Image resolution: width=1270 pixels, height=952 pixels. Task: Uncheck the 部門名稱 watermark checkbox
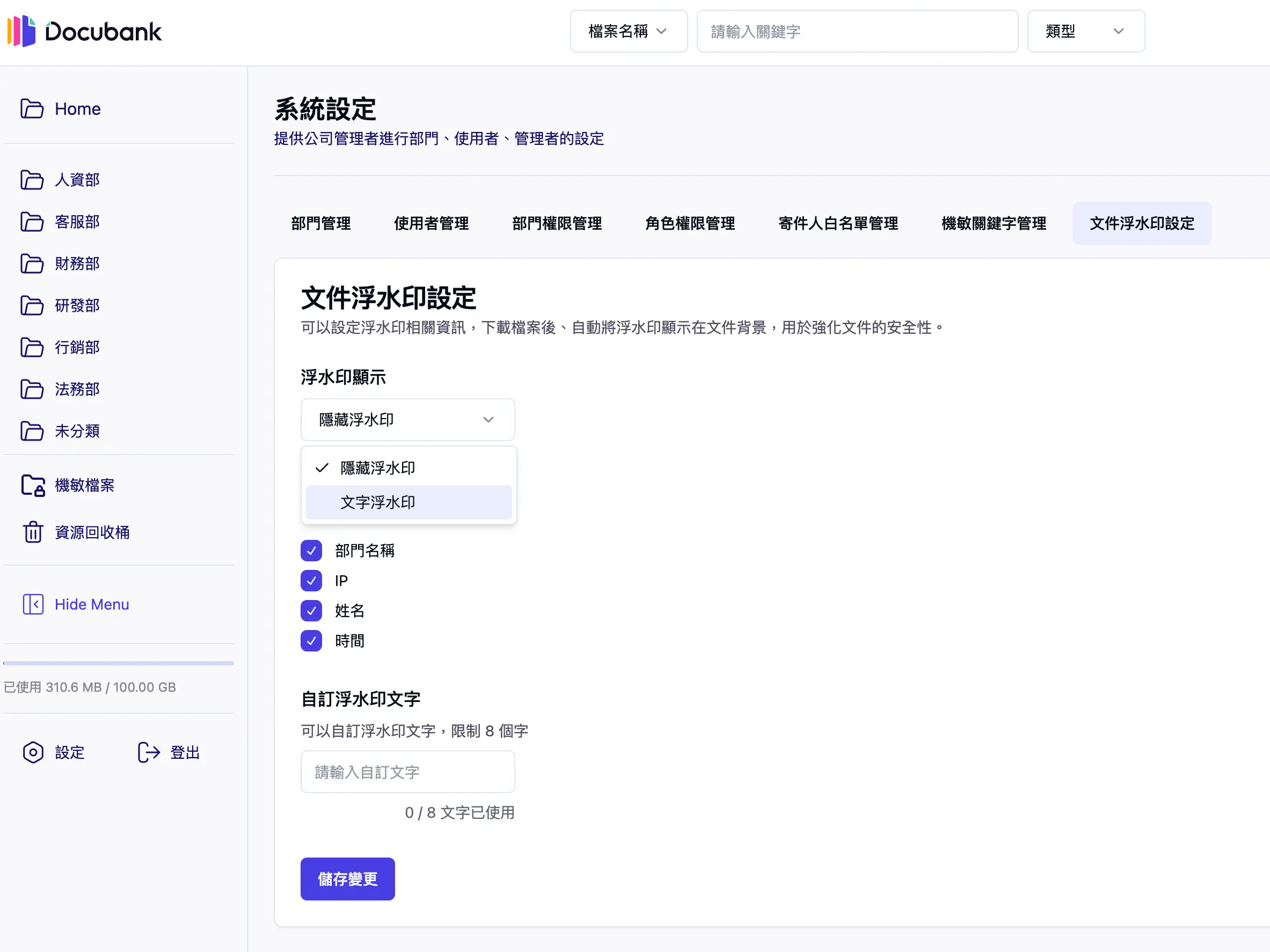311,550
